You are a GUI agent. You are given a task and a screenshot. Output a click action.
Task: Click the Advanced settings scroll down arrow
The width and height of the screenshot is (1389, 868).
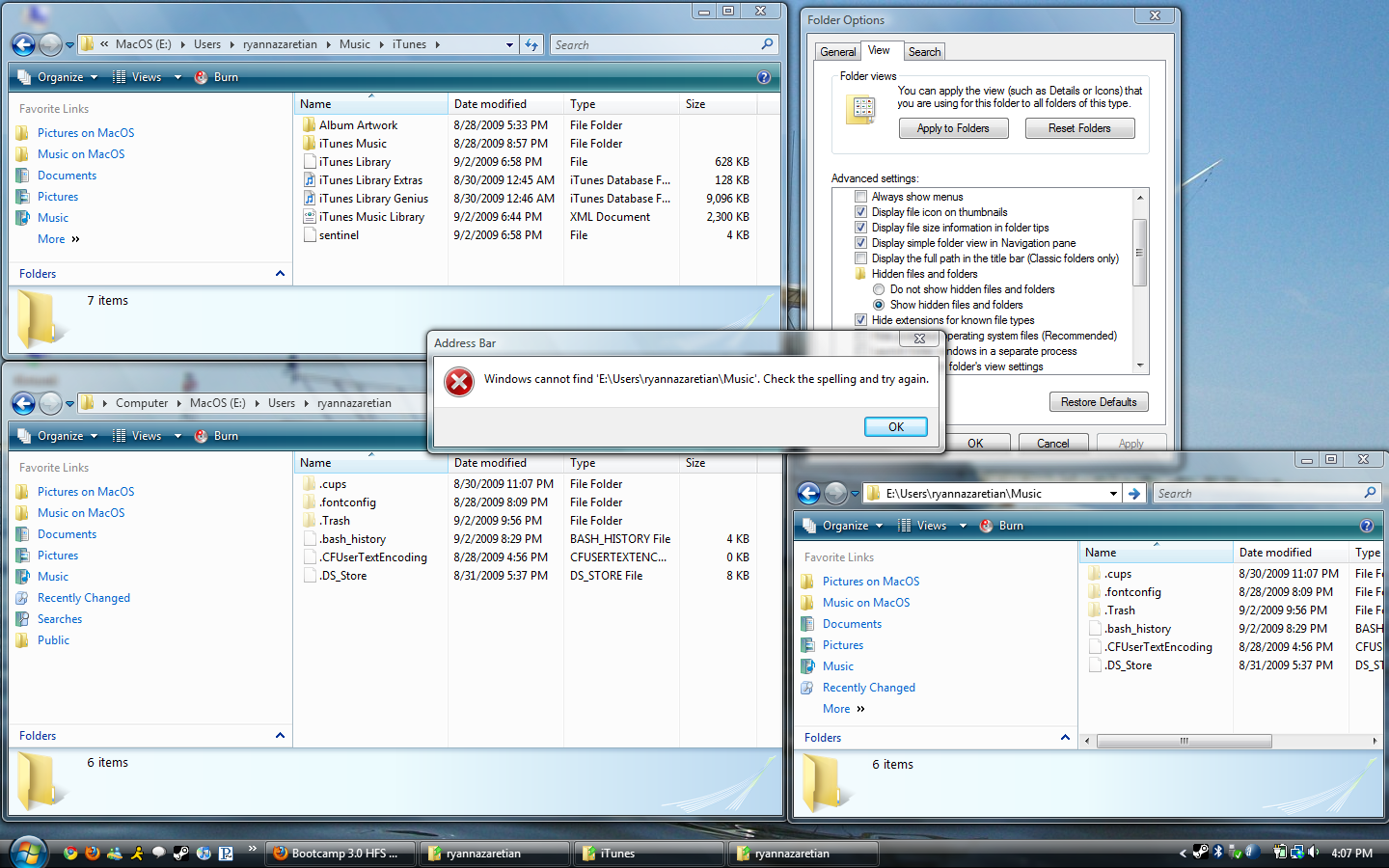click(1140, 366)
